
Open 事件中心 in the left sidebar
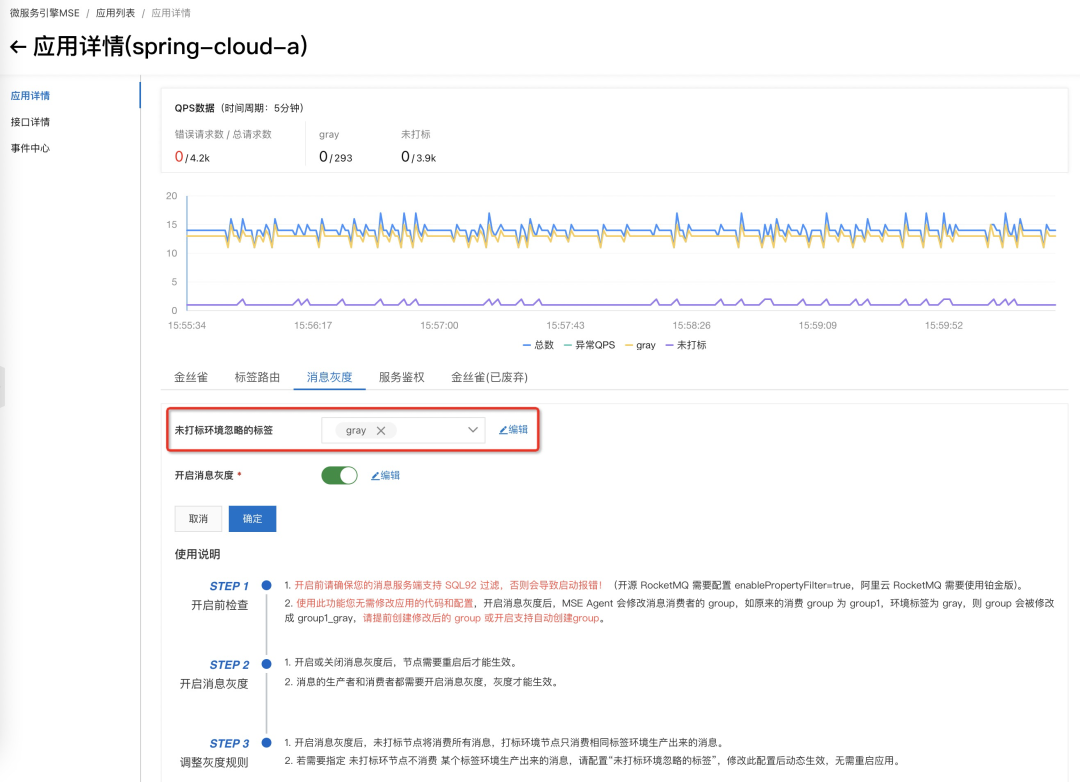click(x=30, y=148)
